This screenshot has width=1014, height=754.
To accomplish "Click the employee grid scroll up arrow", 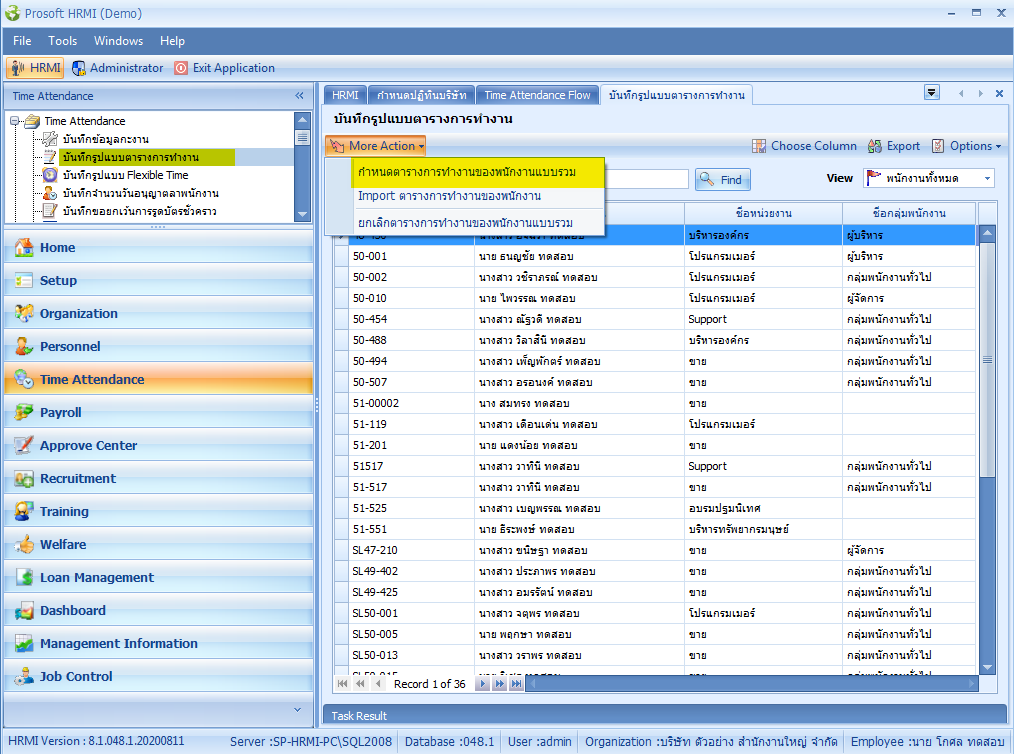I will pos(987,233).
